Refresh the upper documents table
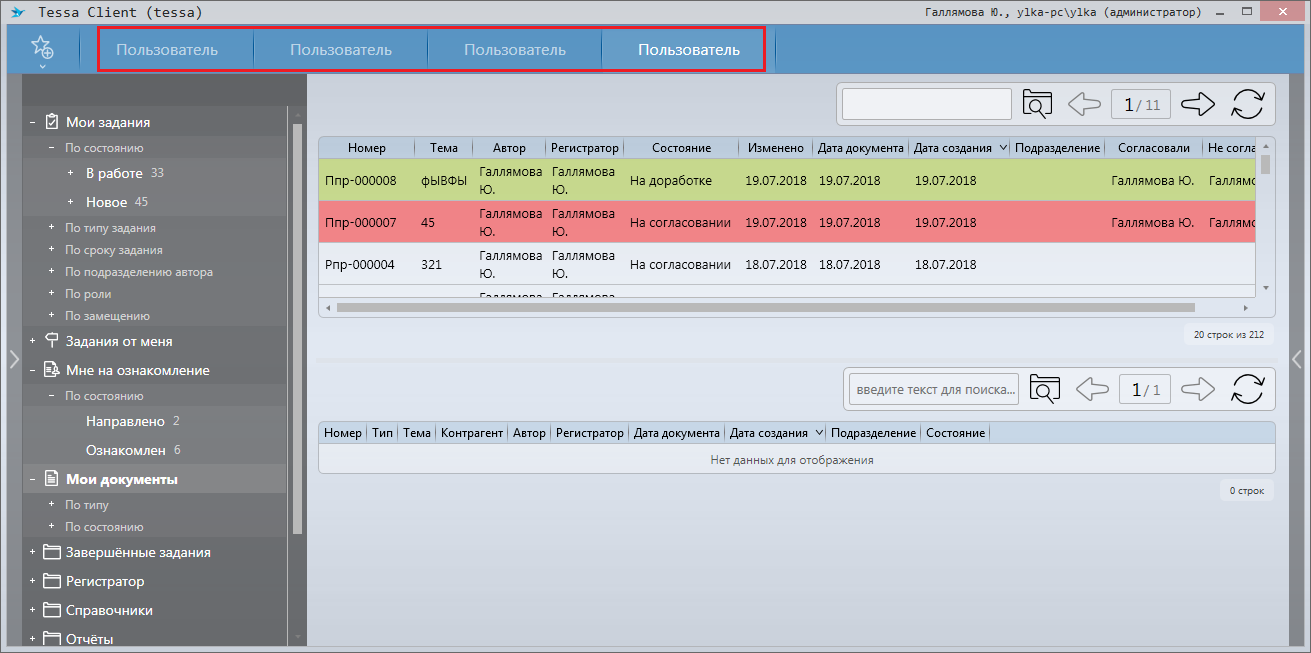 [1247, 104]
